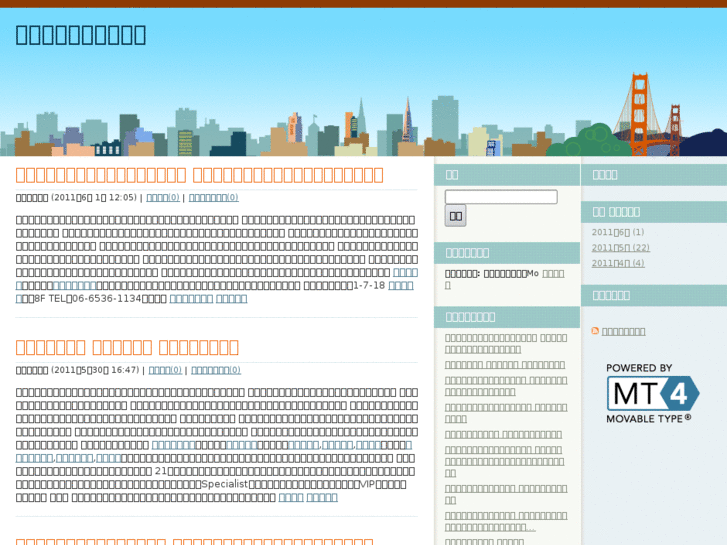Open the first post's orange title
727x545 pixels.
pyautogui.click(x=199, y=175)
